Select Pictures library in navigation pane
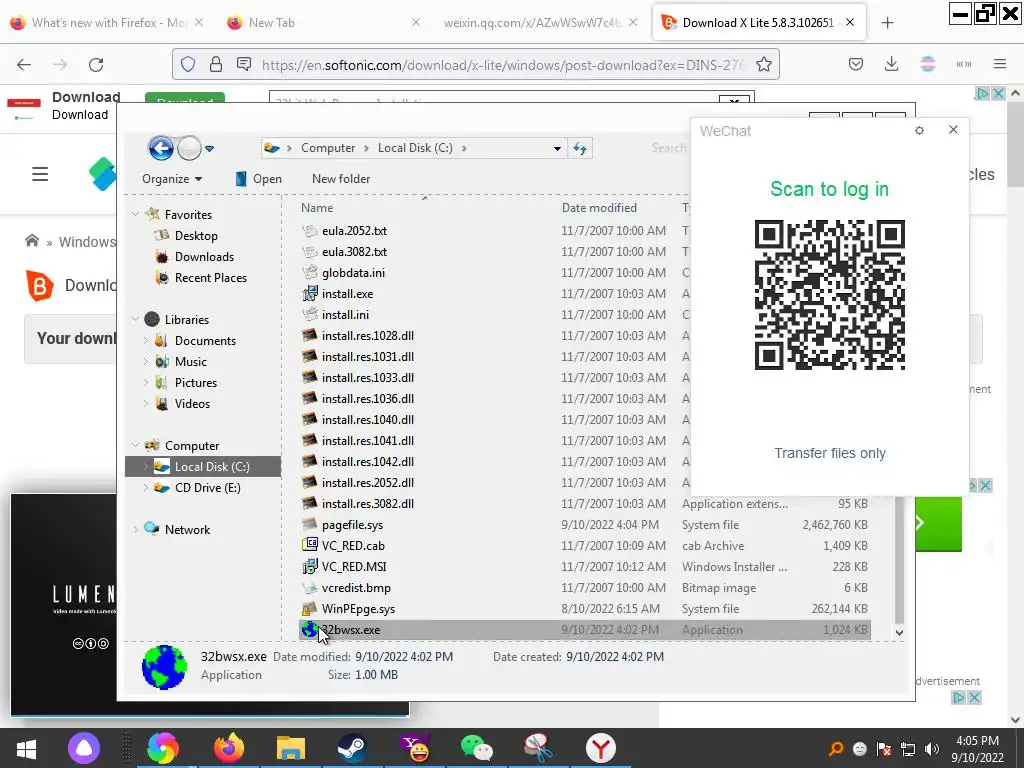Screen dimensions: 1024x768 pyautogui.click(x=195, y=383)
